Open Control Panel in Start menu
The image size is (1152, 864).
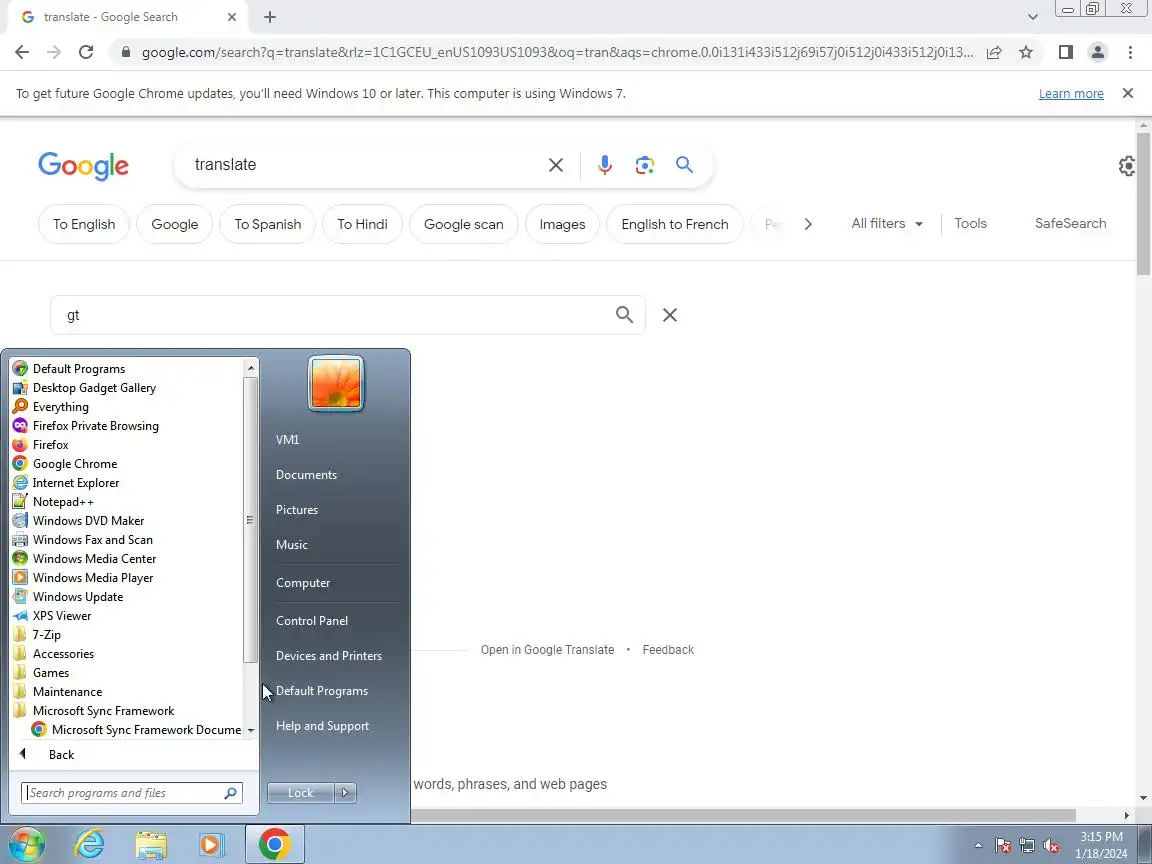[312, 621]
